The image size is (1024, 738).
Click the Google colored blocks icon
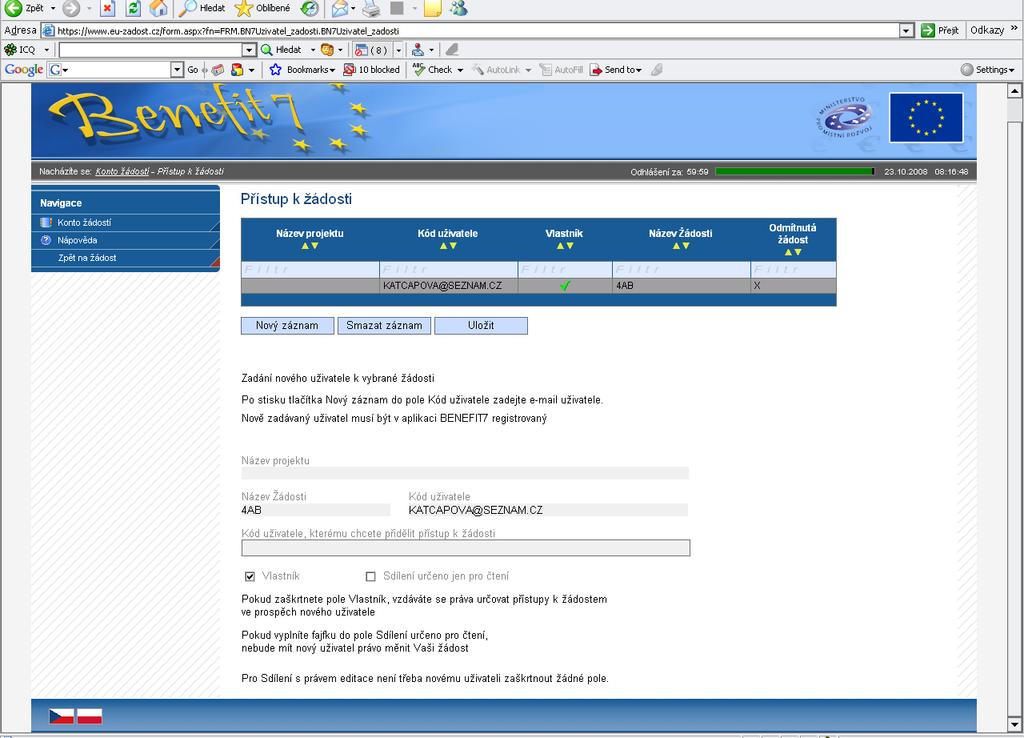tap(237, 69)
